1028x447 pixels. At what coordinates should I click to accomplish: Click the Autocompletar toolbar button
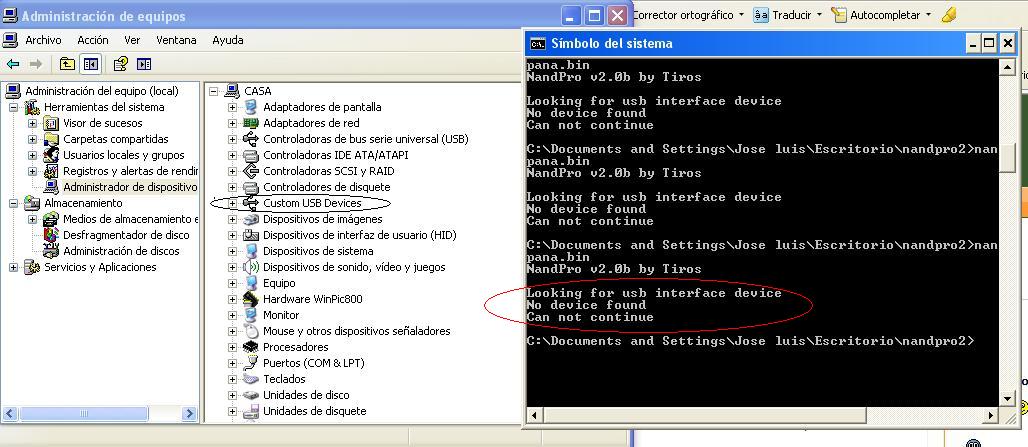881,15
